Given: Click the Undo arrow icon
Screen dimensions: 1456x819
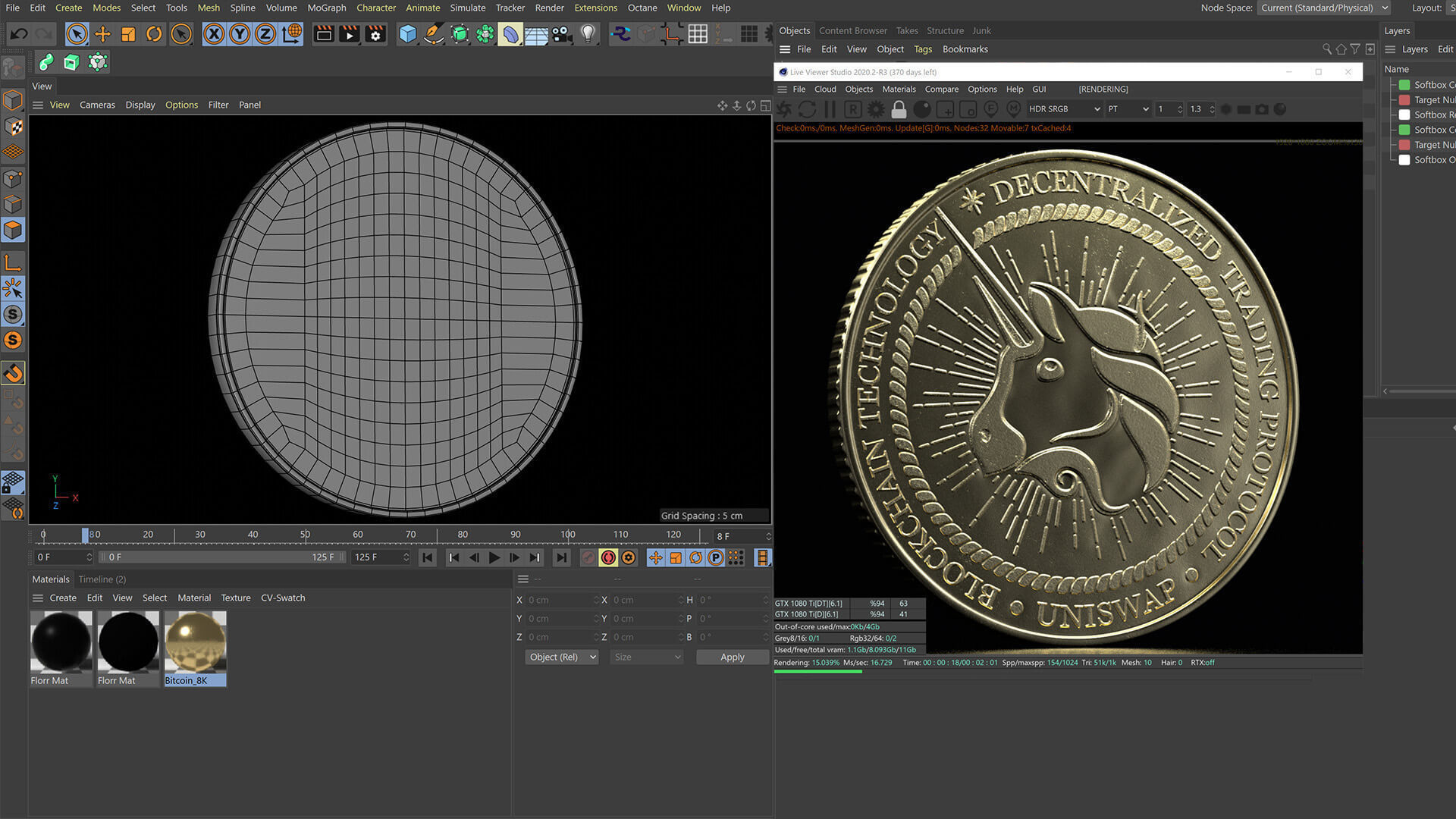Looking at the screenshot, I should tap(19, 34).
